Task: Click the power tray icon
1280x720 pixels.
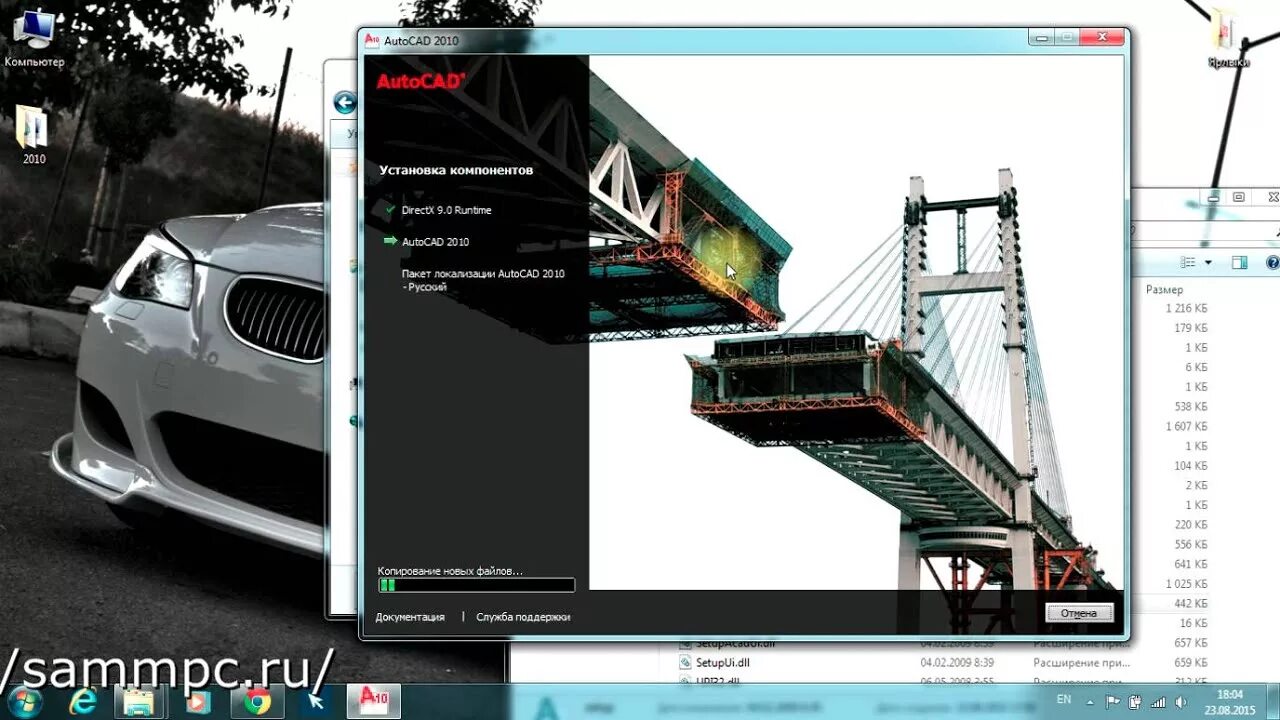Action: click(1135, 701)
